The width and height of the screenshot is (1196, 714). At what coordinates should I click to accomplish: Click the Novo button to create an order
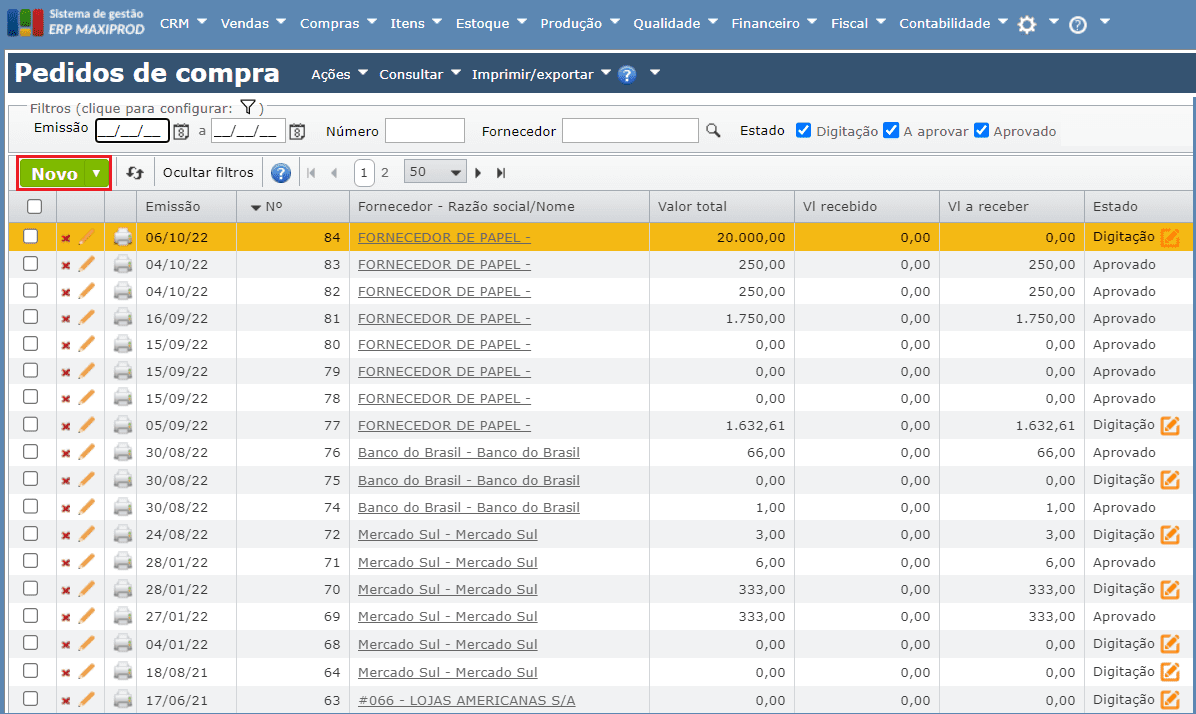point(55,172)
